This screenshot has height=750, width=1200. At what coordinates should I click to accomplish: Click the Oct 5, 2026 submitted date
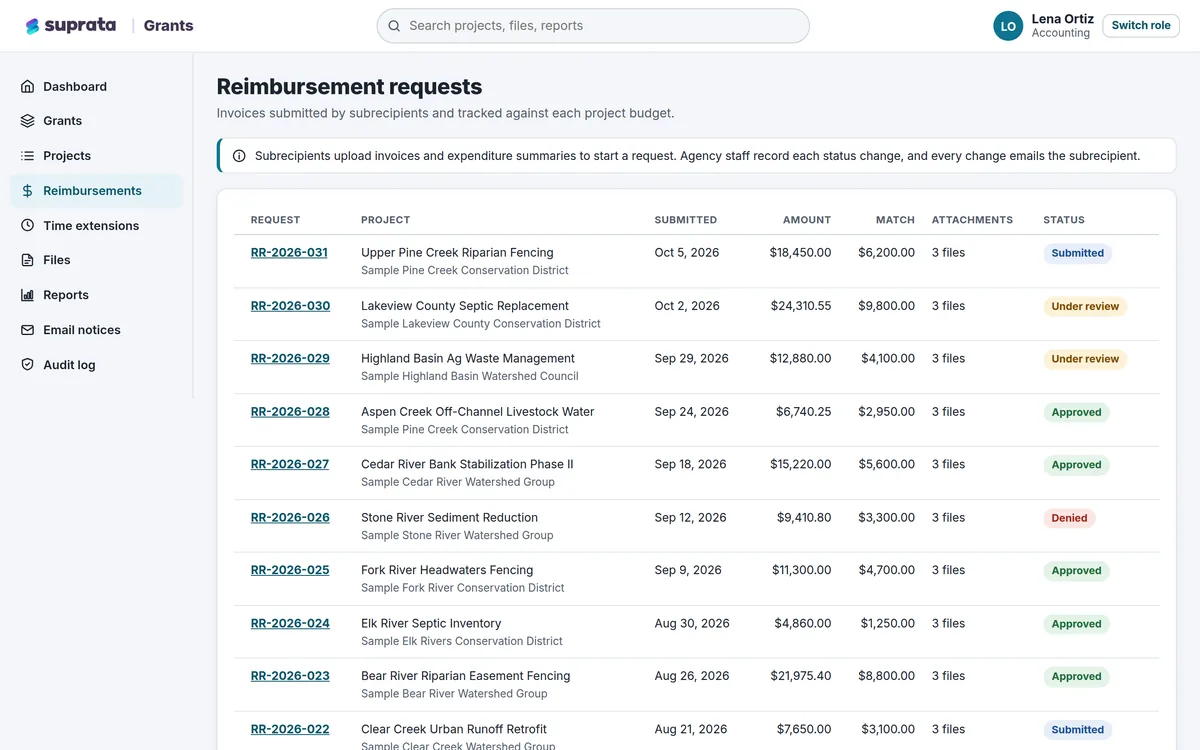687,253
